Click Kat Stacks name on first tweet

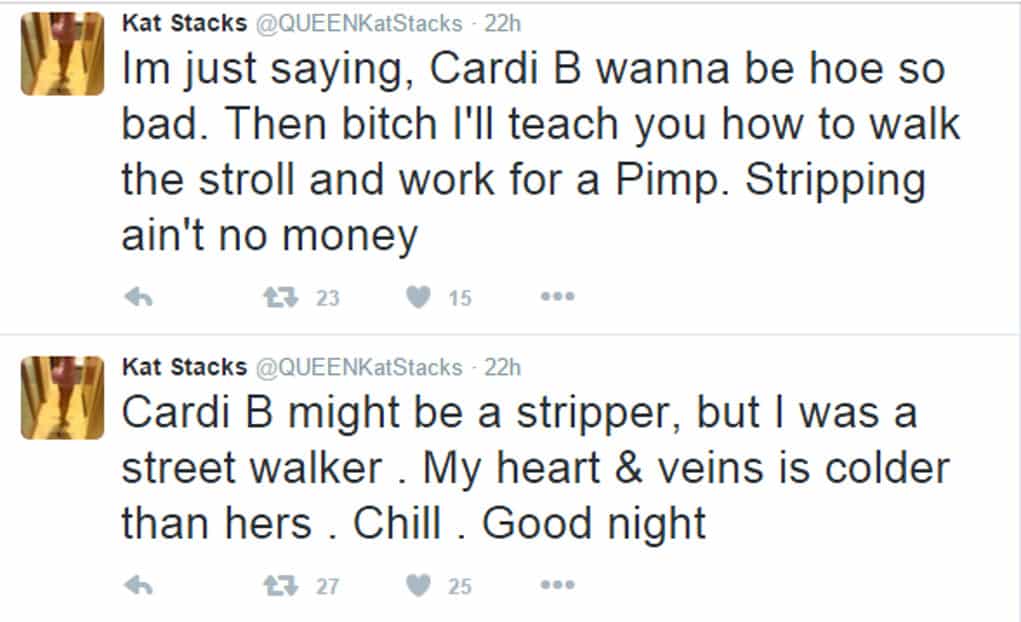185,23
